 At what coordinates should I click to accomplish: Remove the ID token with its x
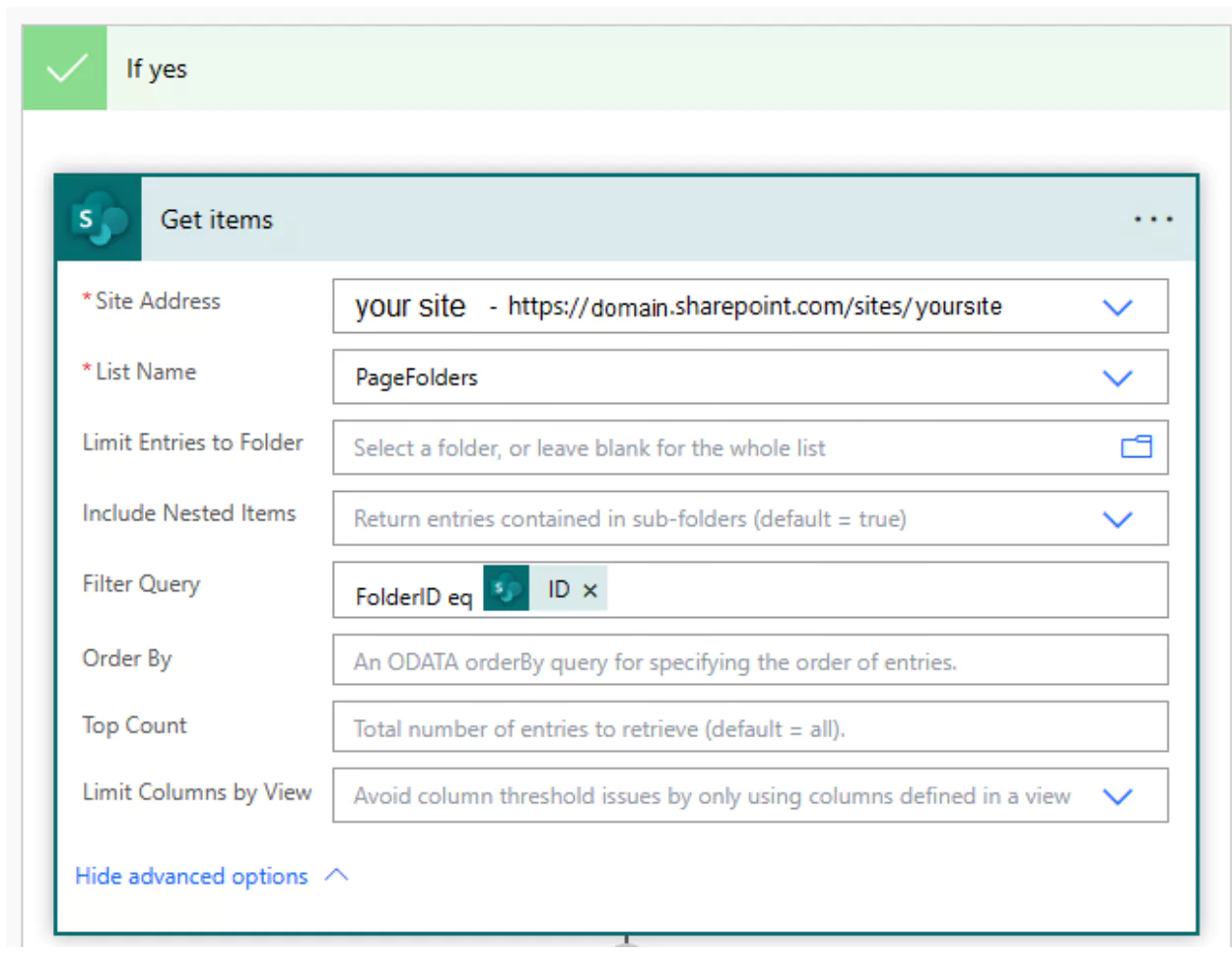pyautogui.click(x=589, y=590)
